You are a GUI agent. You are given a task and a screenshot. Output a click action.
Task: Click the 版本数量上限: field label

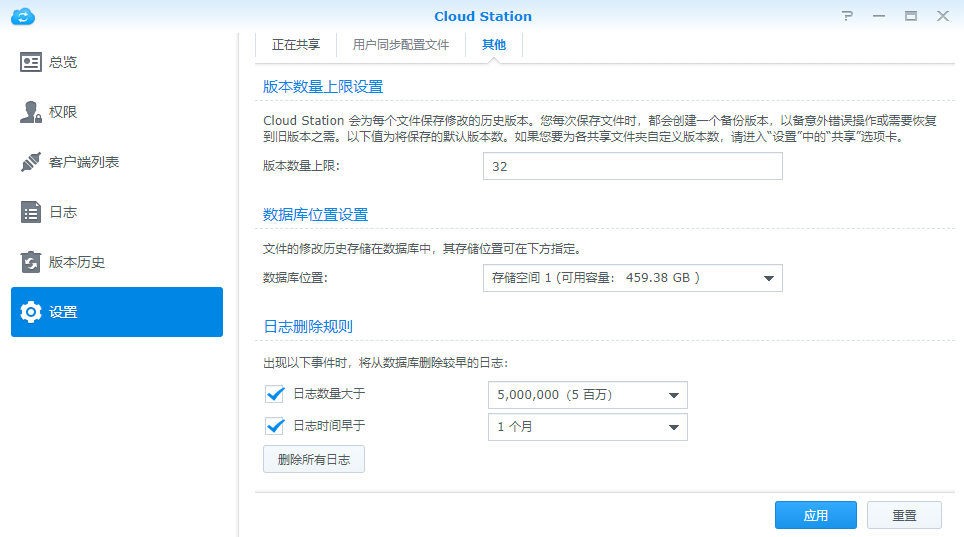tap(301, 166)
